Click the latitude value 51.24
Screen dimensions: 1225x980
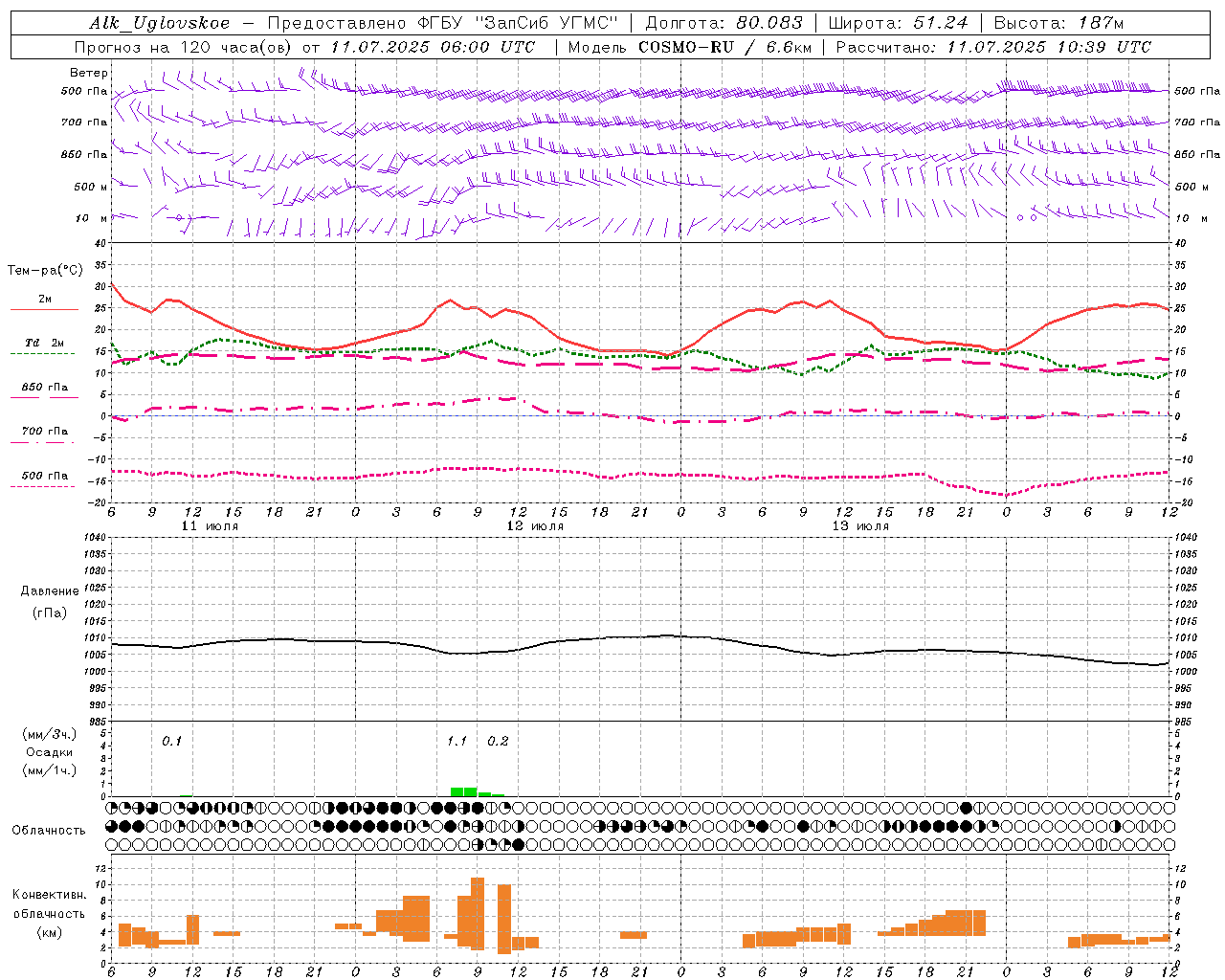[x=940, y=23]
